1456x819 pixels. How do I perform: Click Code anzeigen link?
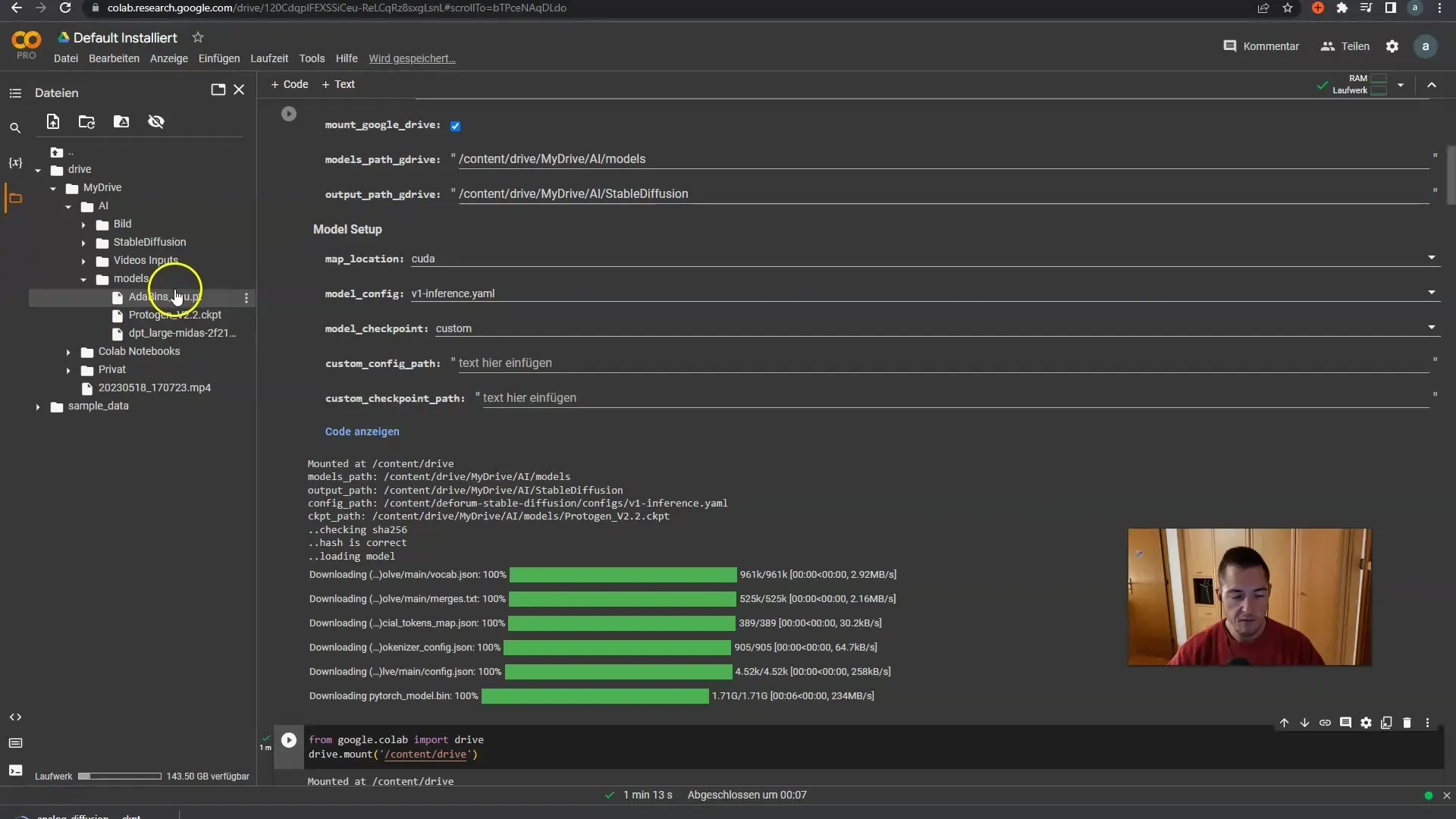[x=363, y=432]
